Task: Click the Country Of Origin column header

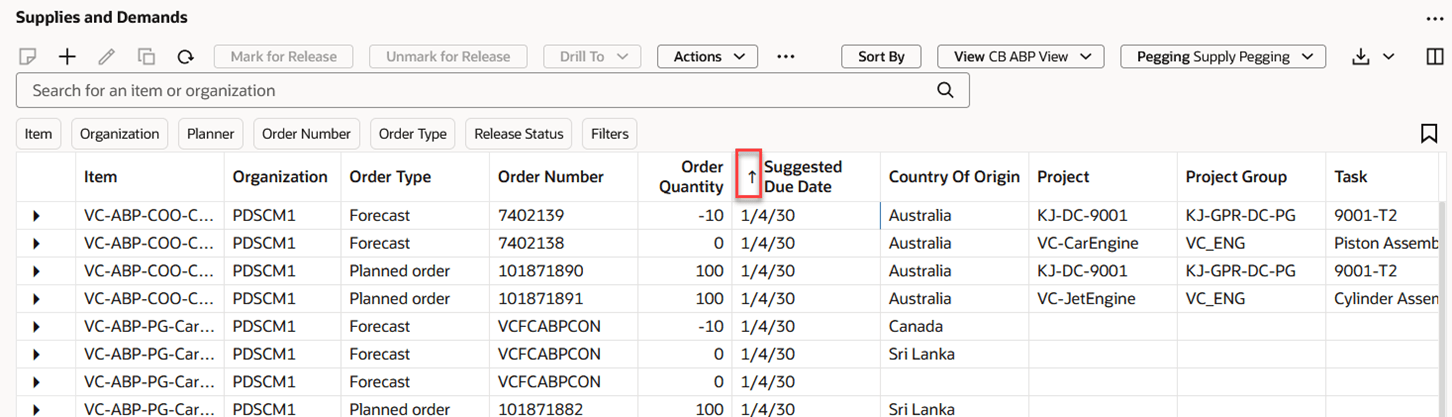Action: pyautogui.click(x=954, y=177)
